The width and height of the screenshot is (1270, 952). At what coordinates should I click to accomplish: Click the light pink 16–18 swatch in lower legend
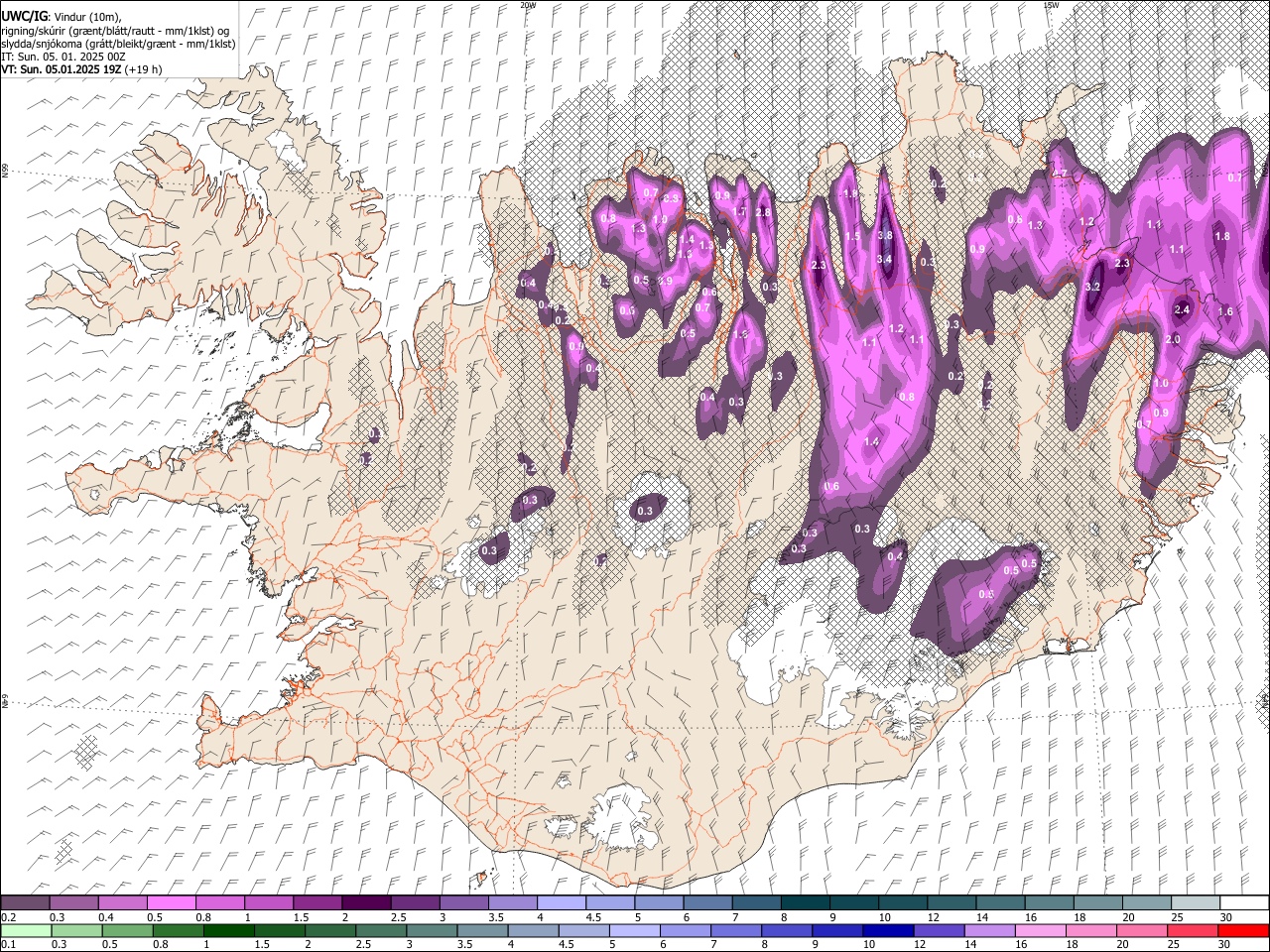[x=1040, y=931]
